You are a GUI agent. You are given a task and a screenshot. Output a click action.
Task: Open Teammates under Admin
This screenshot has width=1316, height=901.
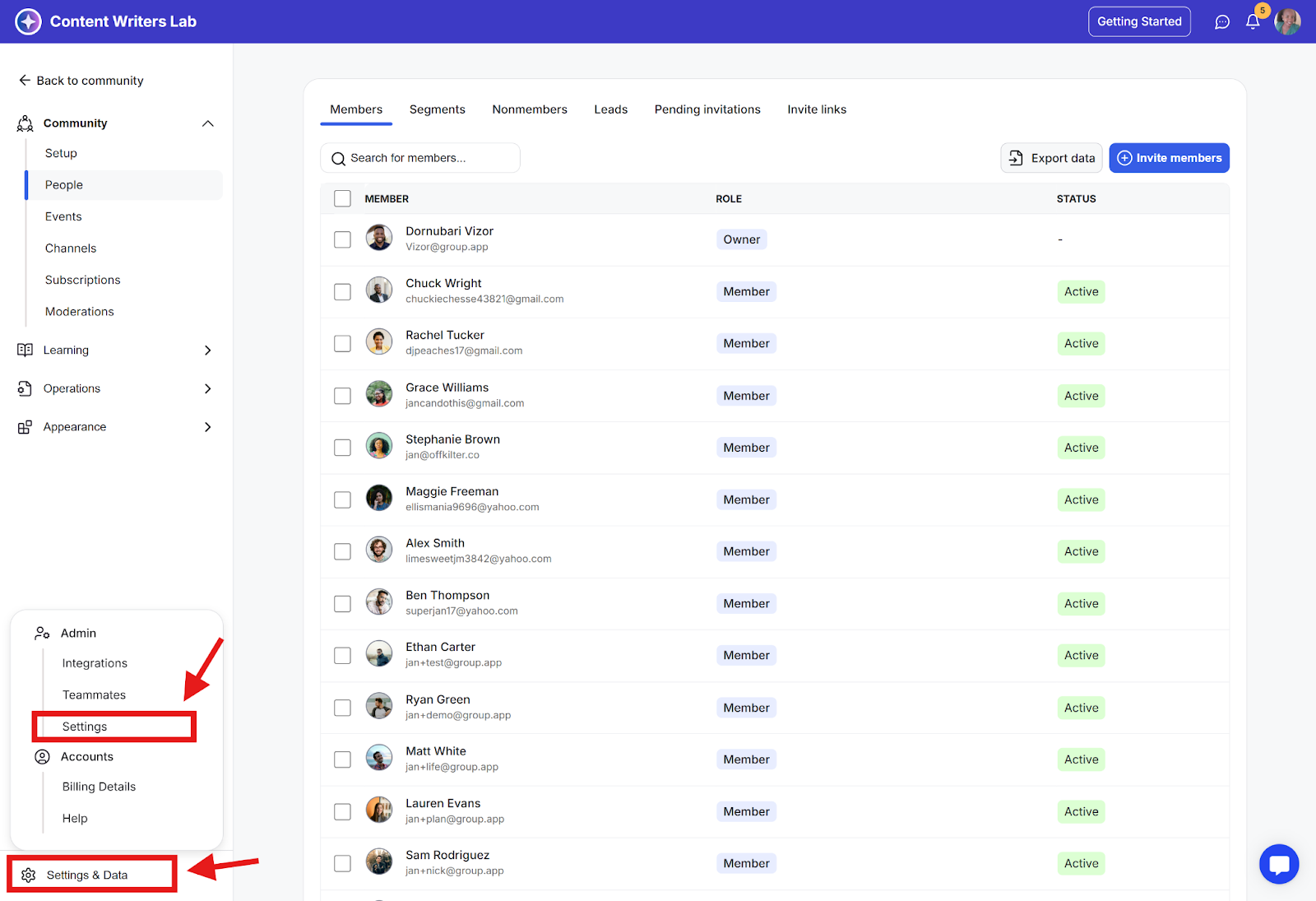(94, 695)
